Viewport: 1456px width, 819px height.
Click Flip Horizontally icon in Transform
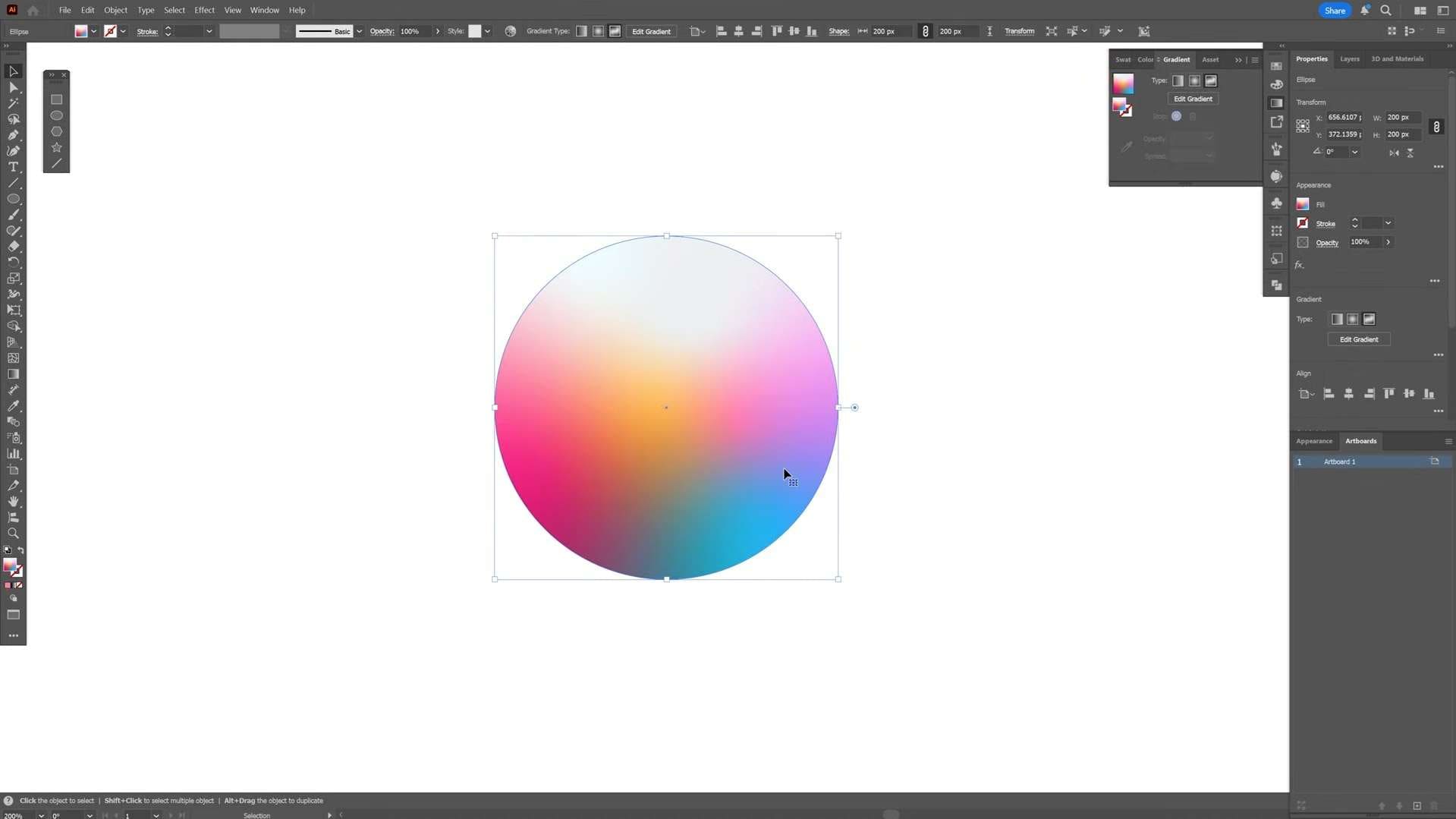(x=1394, y=153)
